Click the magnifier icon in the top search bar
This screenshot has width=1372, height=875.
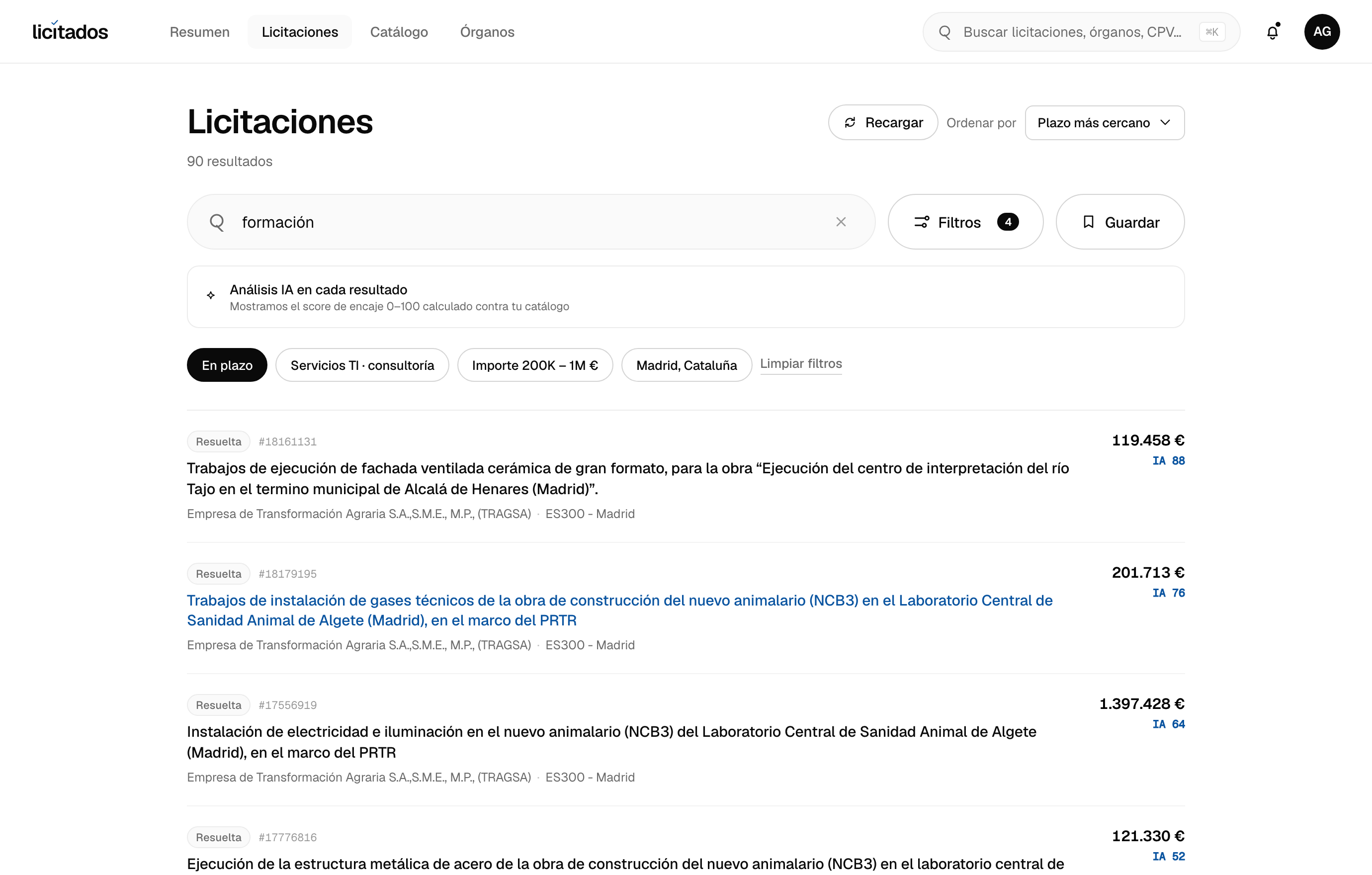pyautogui.click(x=944, y=32)
